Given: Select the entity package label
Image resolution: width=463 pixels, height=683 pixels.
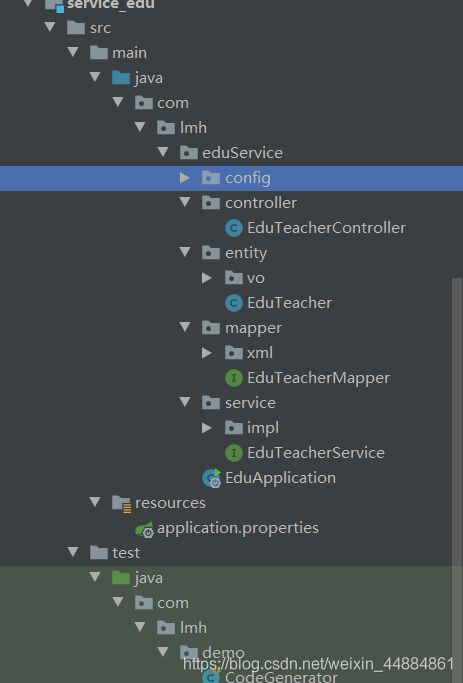Looking at the screenshot, I should click(x=246, y=253).
